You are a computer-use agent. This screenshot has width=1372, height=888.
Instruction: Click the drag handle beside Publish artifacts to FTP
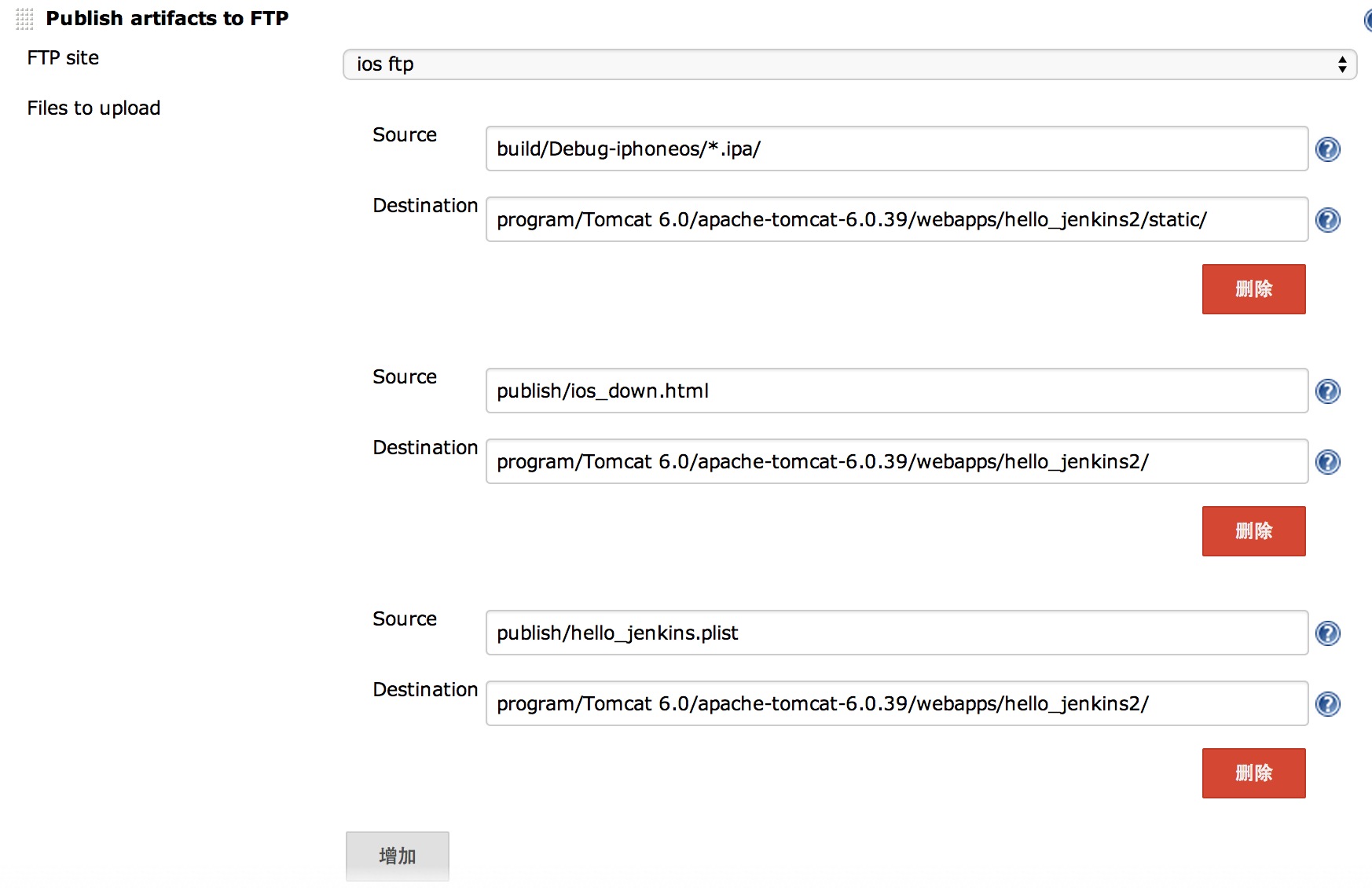click(24, 18)
